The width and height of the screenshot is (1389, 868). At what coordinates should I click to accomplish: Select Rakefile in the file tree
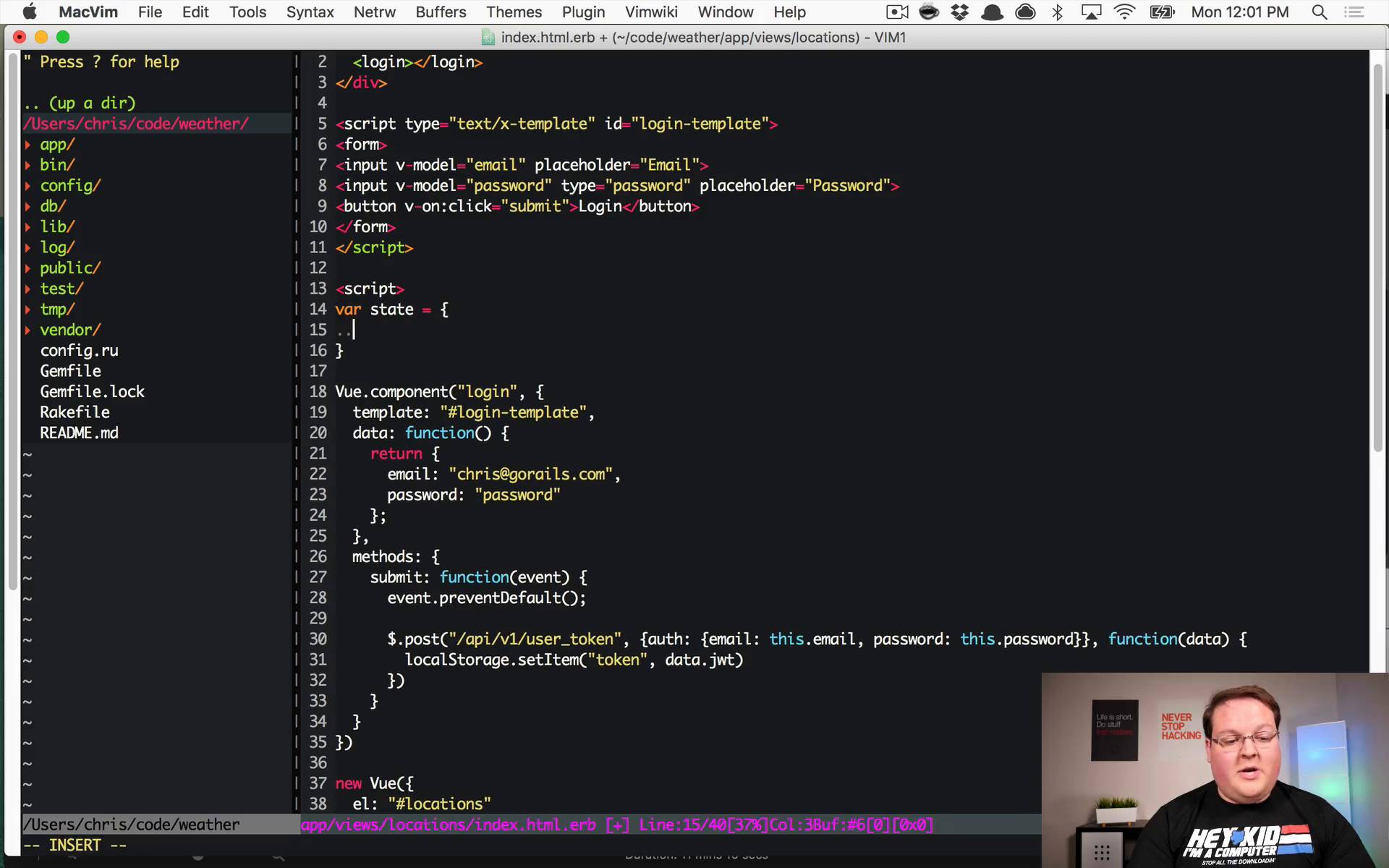tap(75, 412)
